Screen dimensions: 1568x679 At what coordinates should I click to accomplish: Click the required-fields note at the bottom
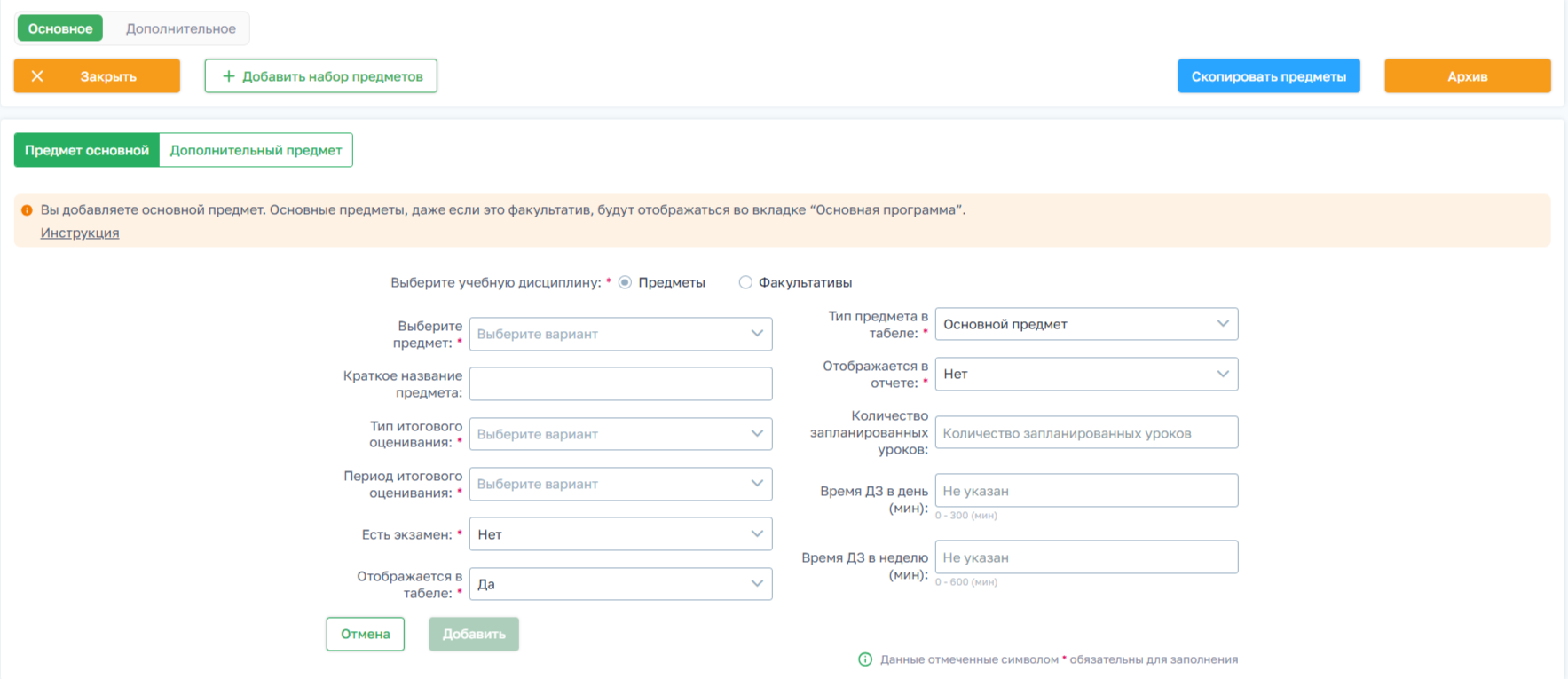(1059, 659)
